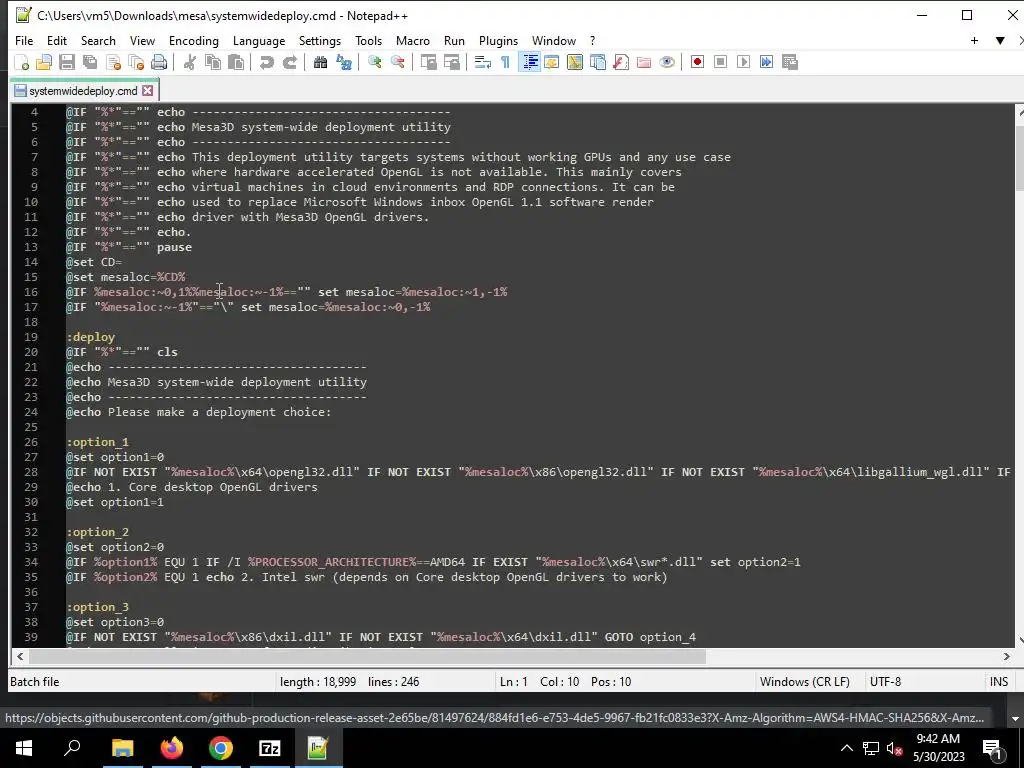1024x768 pixels.
Task: Open the Language menu
Action: point(259,40)
